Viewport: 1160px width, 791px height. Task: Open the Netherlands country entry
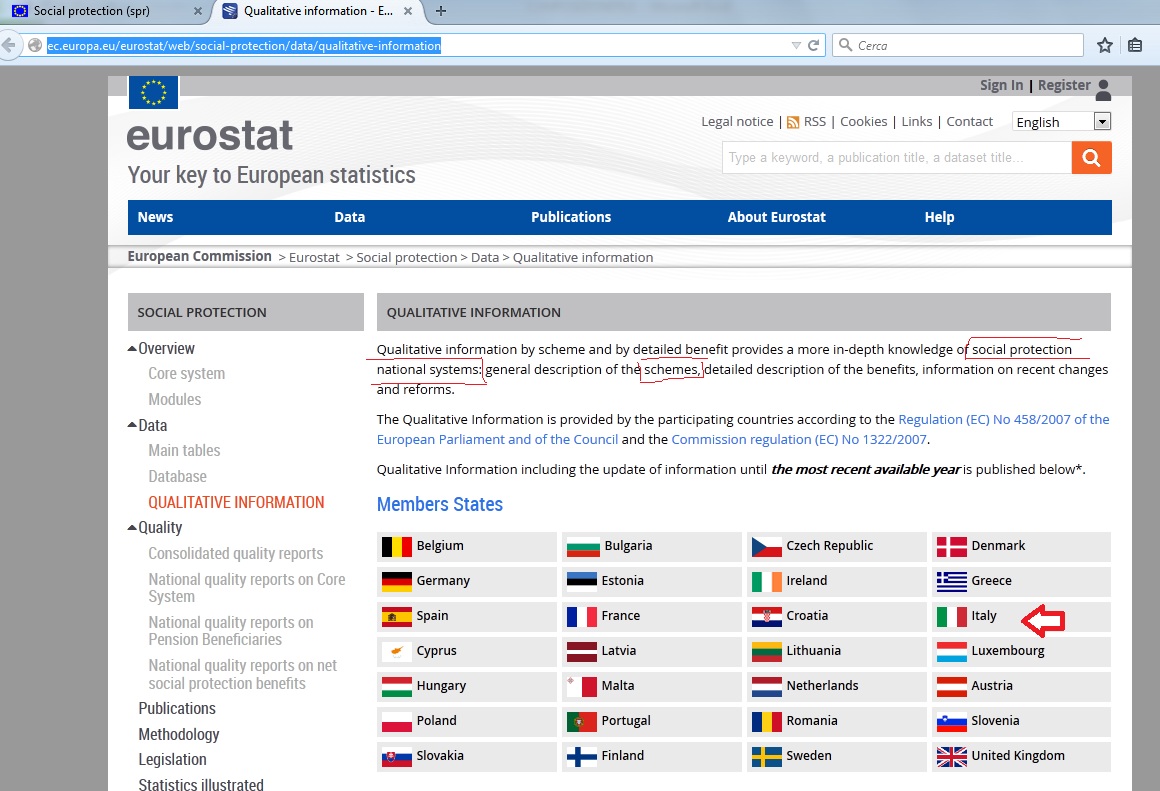pyautogui.click(x=837, y=686)
